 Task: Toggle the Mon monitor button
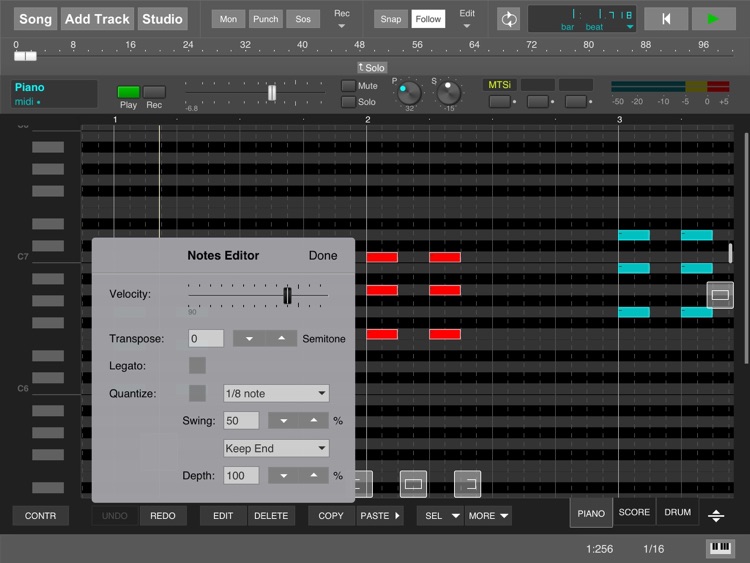(x=228, y=19)
